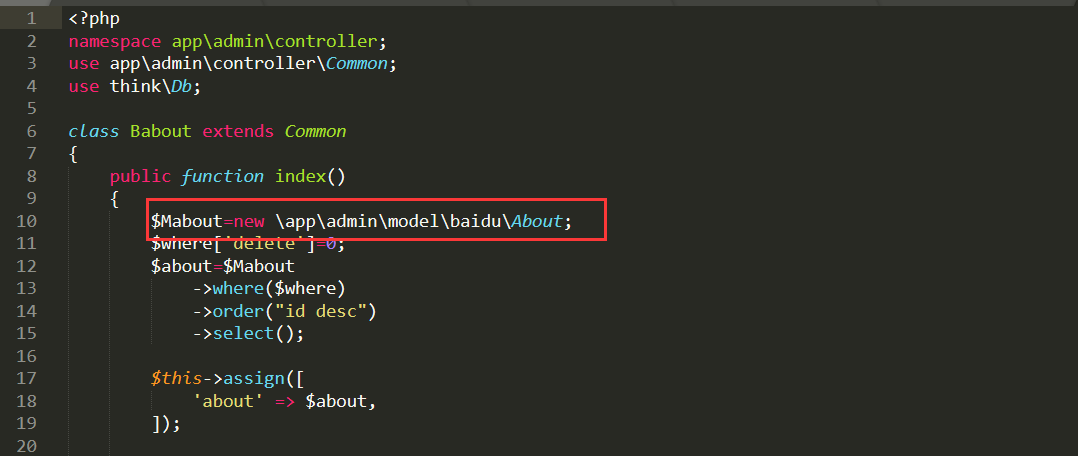This screenshot has width=1078, height=456.
Task: Click the closing ]); on line 19
Action: tap(166, 424)
